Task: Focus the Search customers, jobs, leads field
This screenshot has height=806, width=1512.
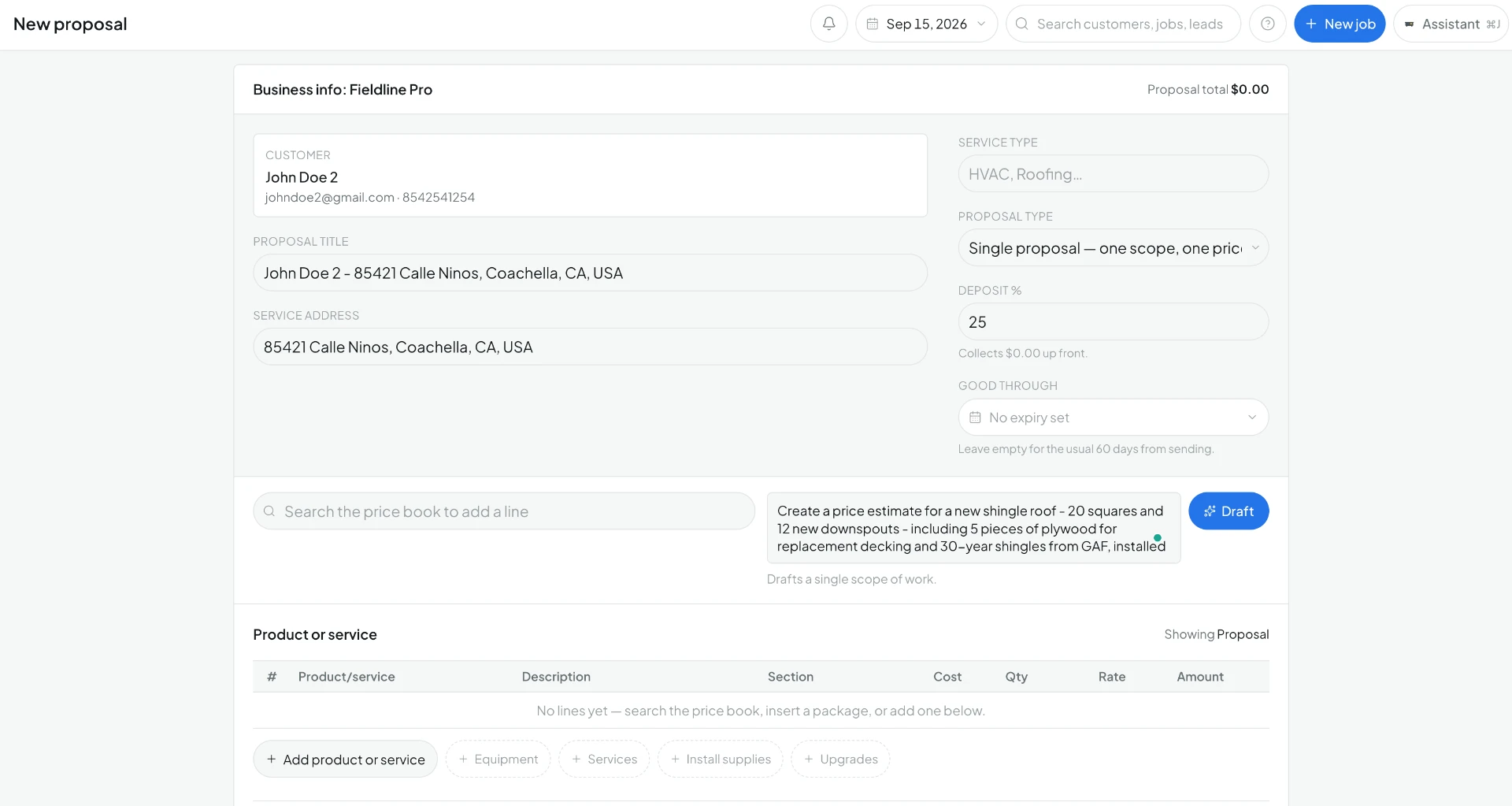Action: click(x=1123, y=24)
